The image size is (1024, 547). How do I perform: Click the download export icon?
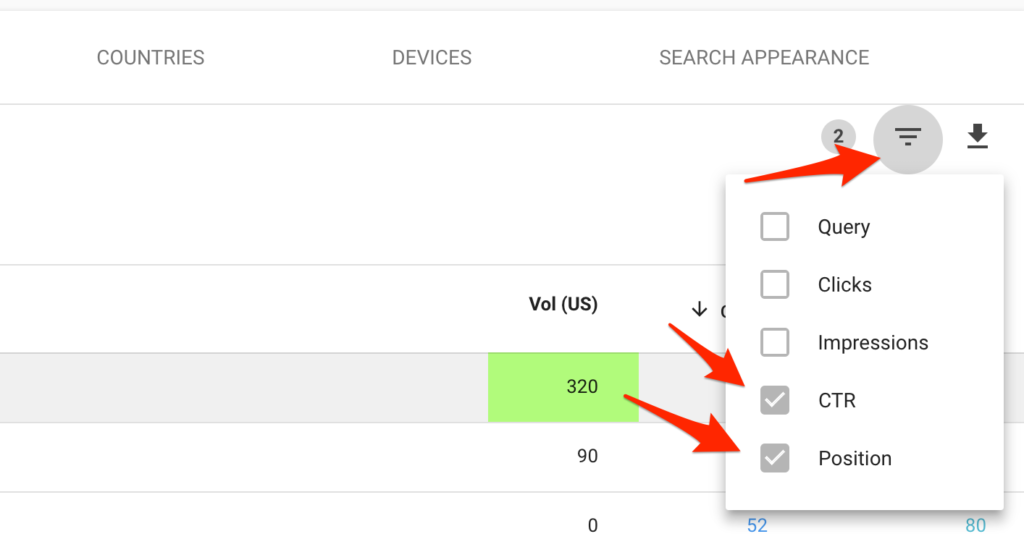977,136
